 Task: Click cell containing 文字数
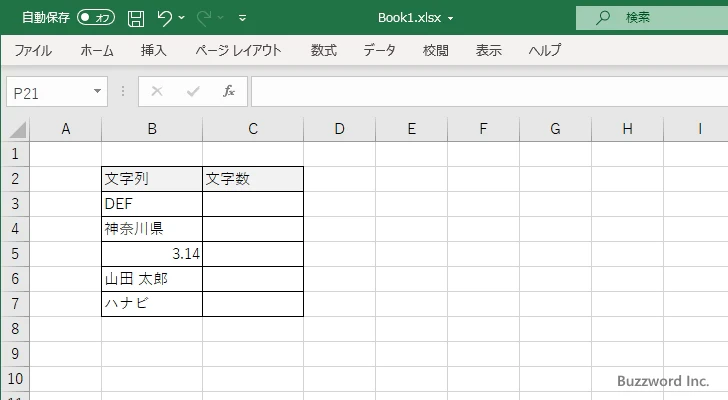253,179
